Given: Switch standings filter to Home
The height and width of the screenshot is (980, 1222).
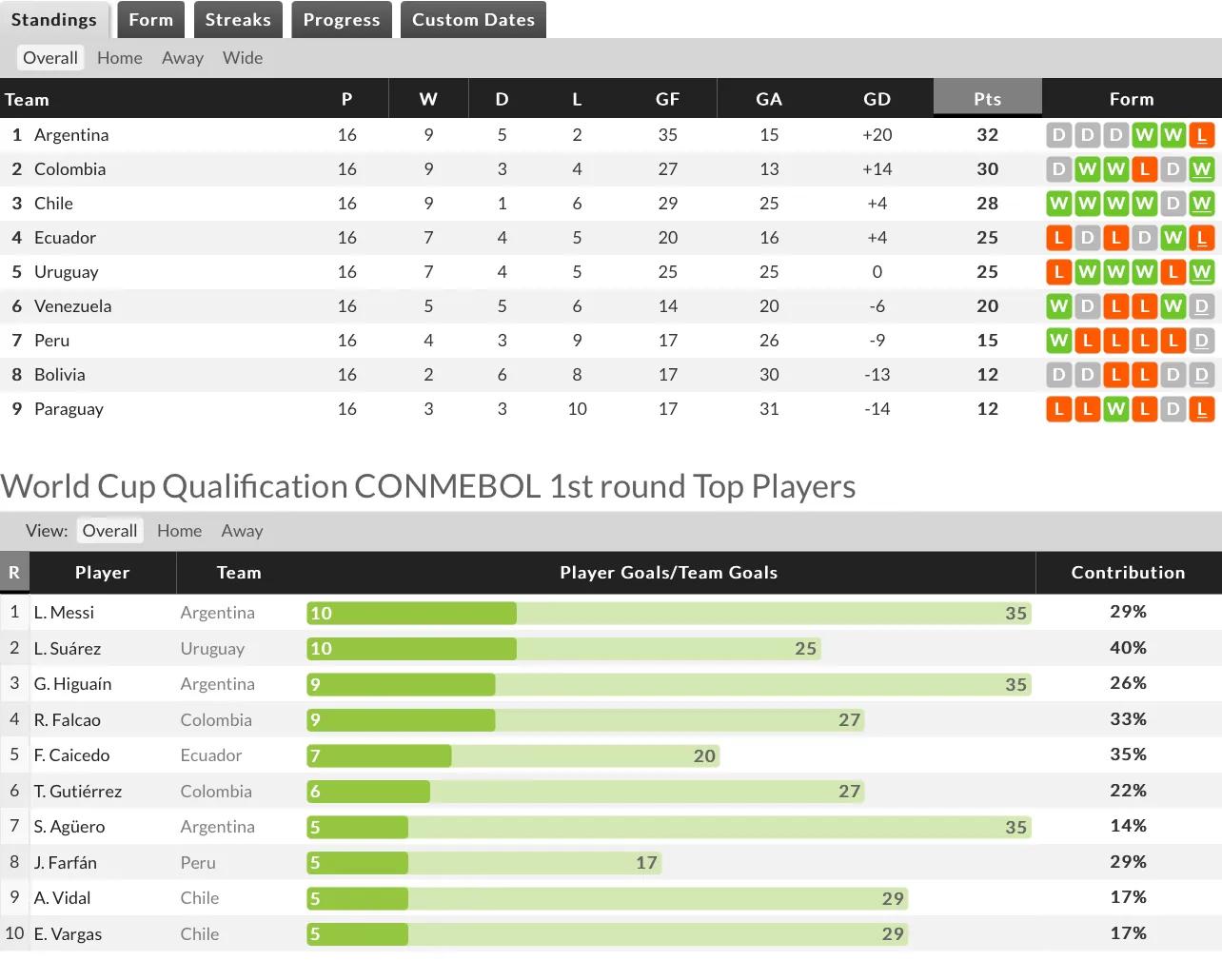Looking at the screenshot, I should click(120, 58).
